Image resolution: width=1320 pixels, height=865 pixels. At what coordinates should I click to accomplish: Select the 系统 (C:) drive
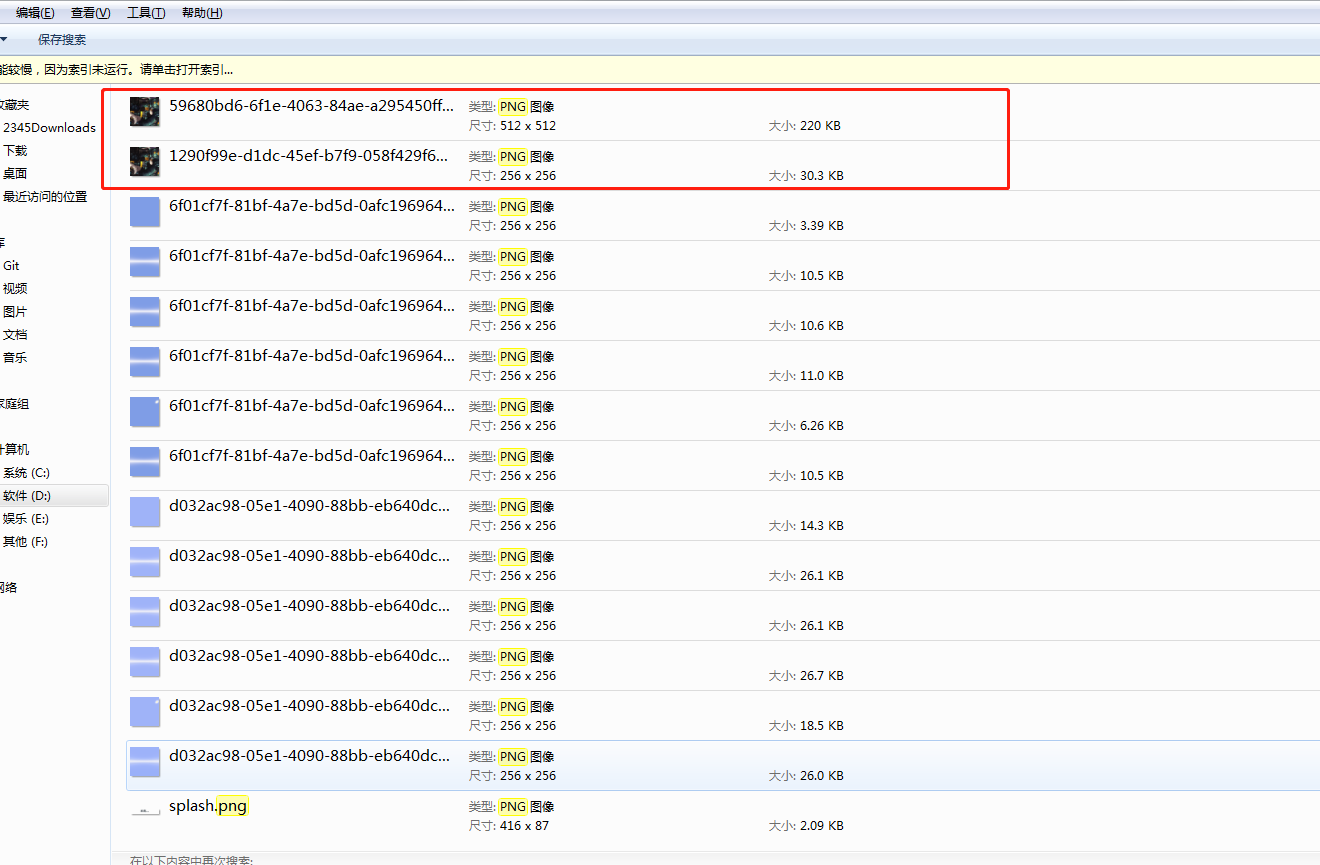(26, 473)
